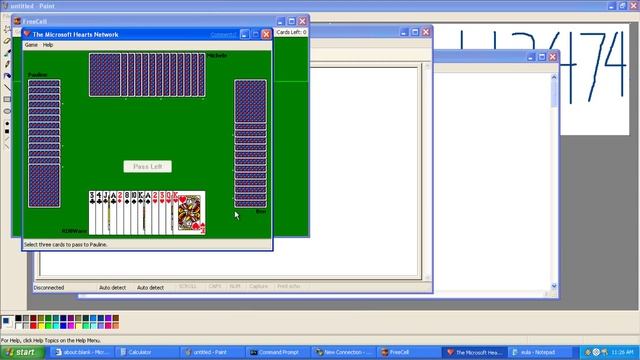Click Michele's face-down hand of cards
640x360 pixels.
tap(147, 75)
